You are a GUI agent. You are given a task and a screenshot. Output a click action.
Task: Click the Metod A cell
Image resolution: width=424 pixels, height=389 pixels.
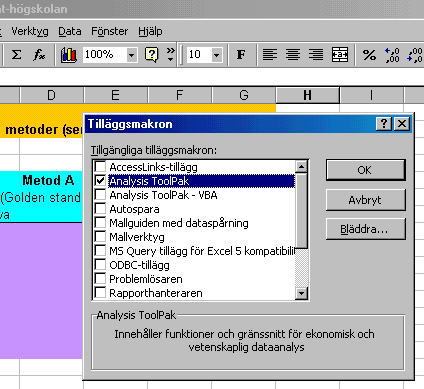pos(41,197)
